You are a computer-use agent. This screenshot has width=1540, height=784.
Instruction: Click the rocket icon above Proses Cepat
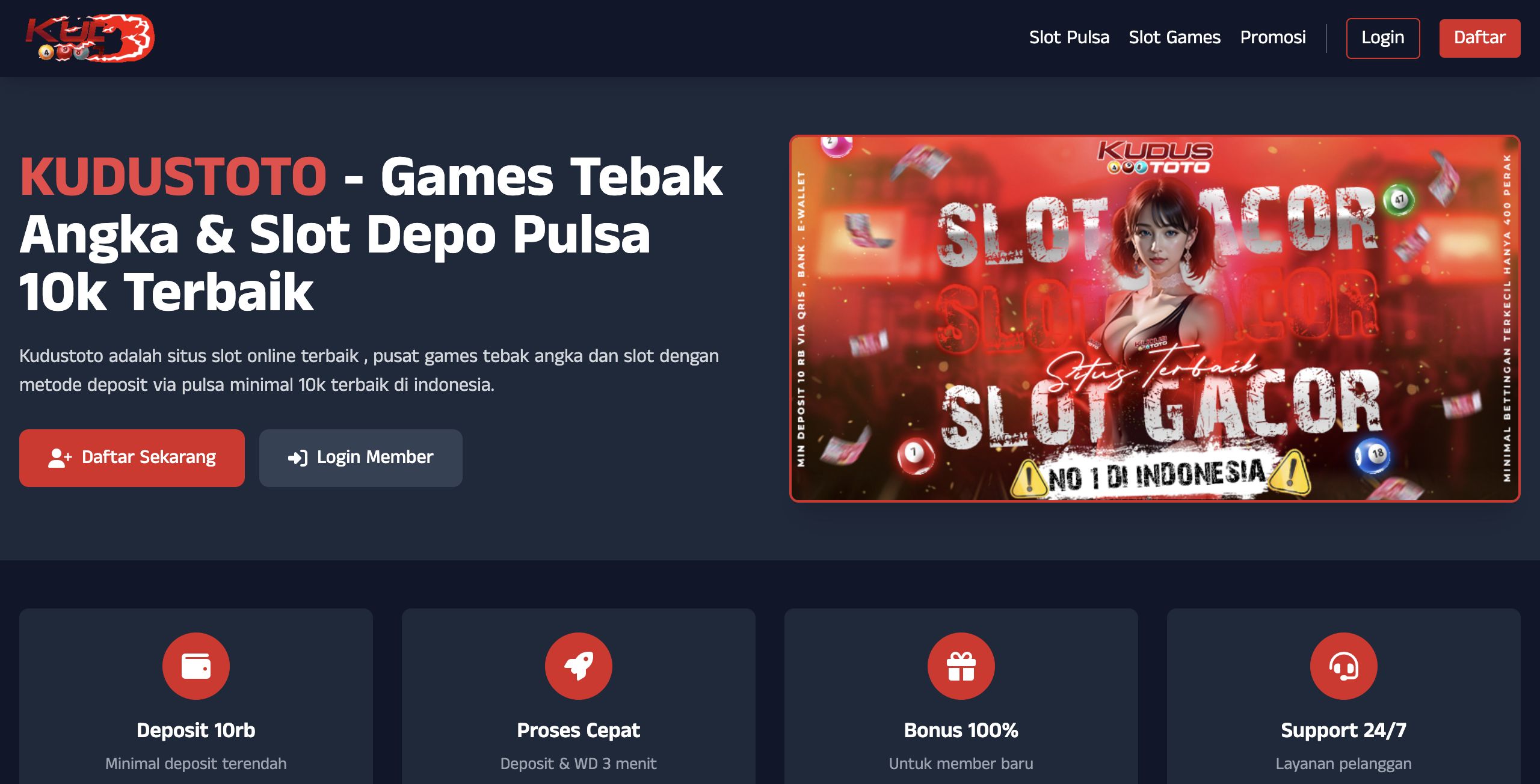click(579, 666)
